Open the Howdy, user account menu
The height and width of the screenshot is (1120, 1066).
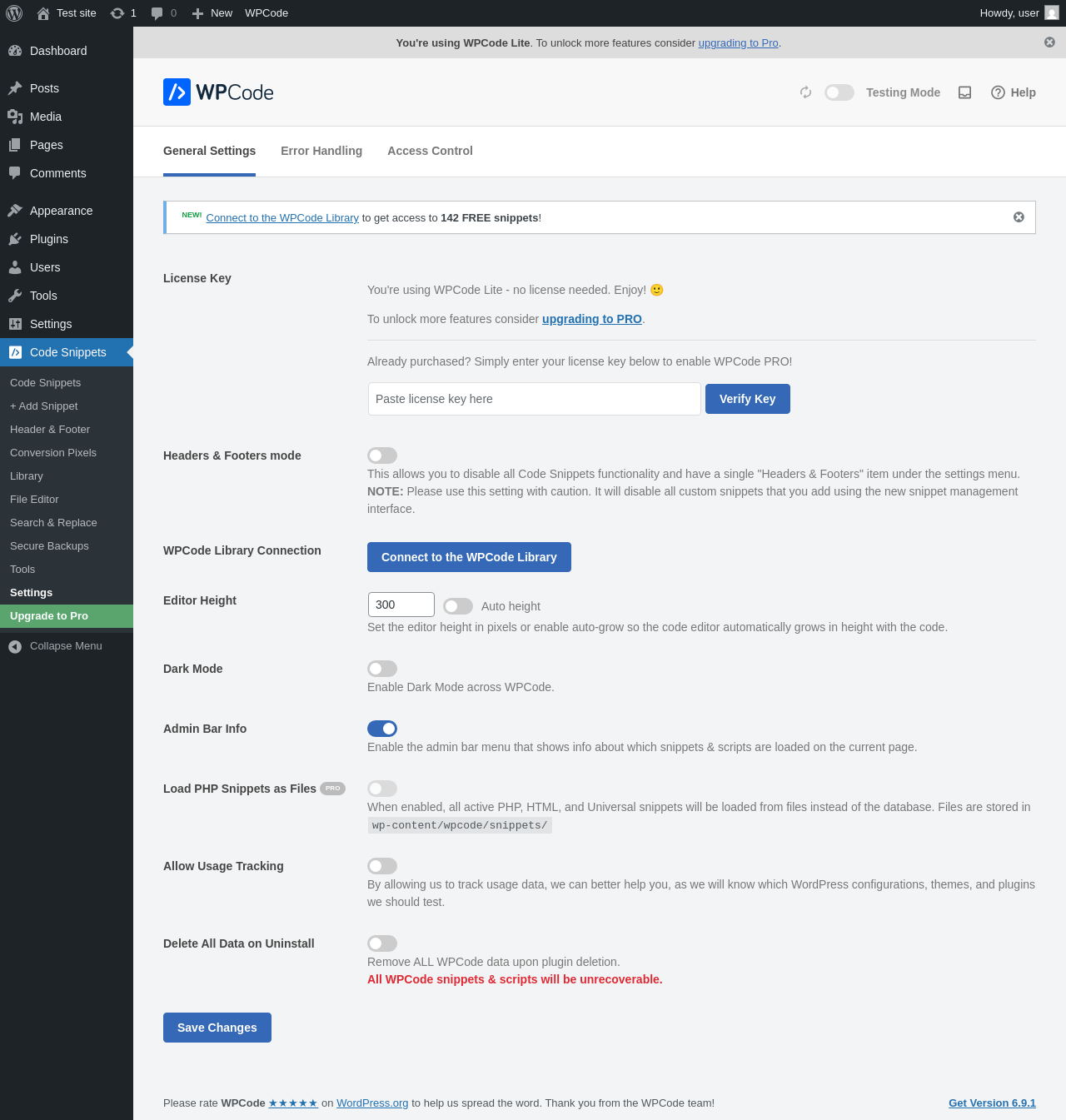tap(1018, 13)
